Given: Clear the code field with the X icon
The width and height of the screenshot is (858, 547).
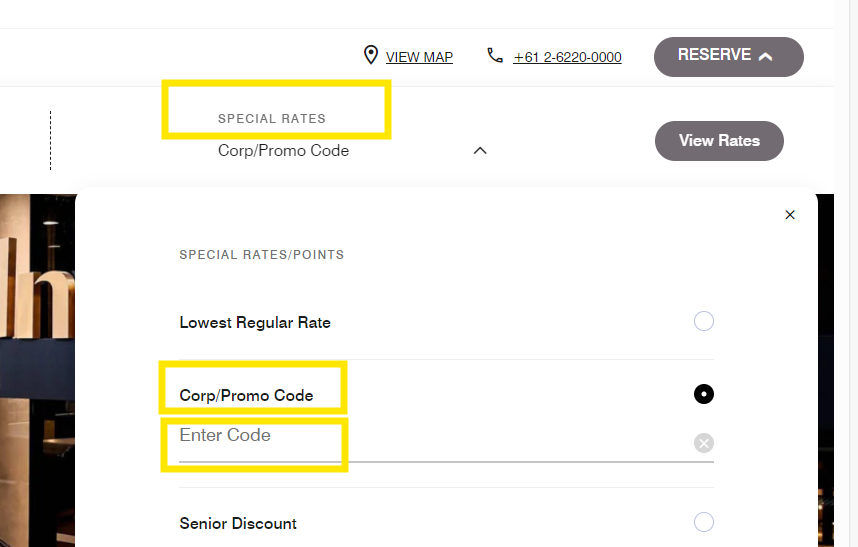Looking at the screenshot, I should 704,443.
